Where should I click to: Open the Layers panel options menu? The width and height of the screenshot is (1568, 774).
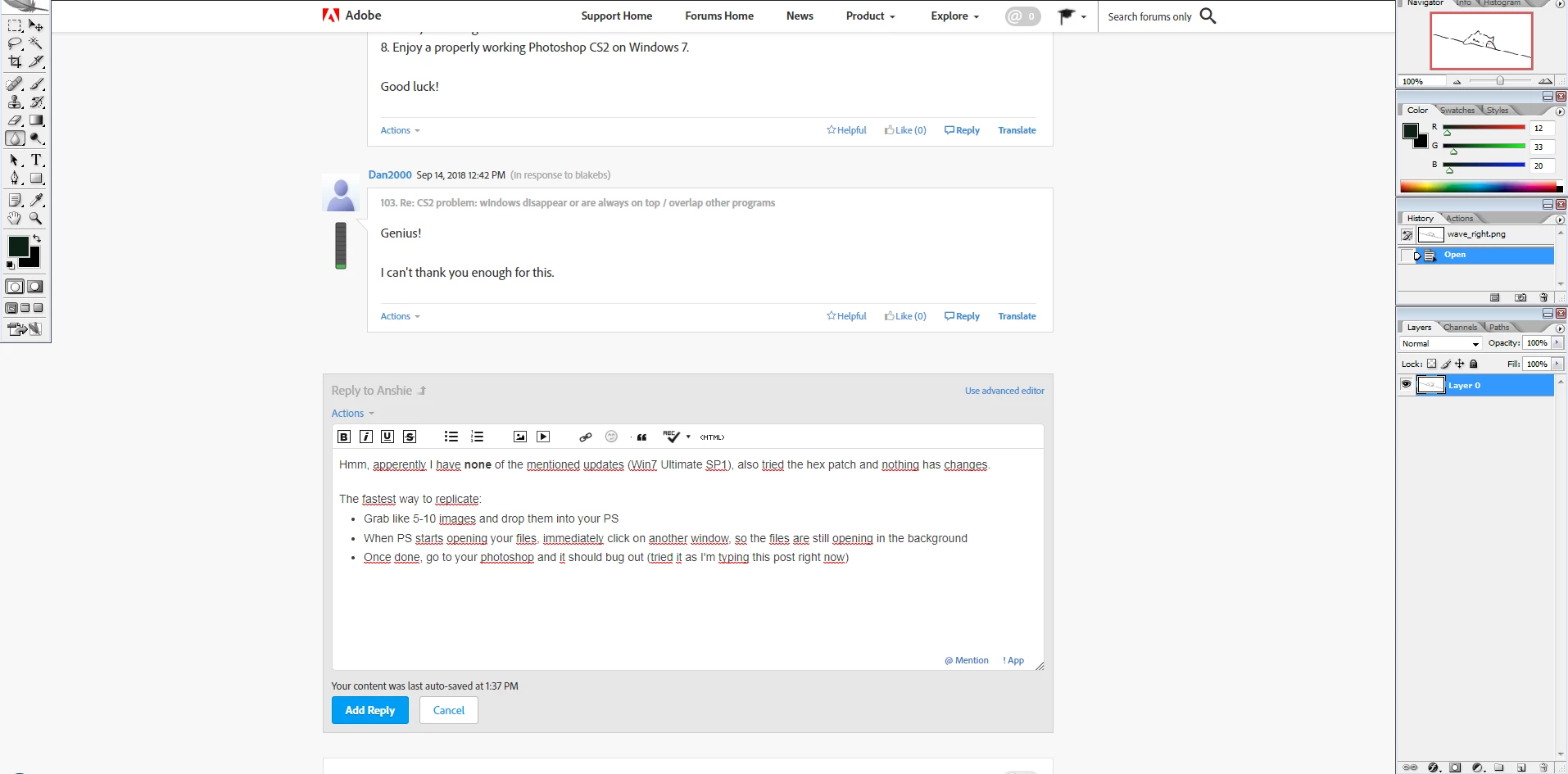point(1560,328)
